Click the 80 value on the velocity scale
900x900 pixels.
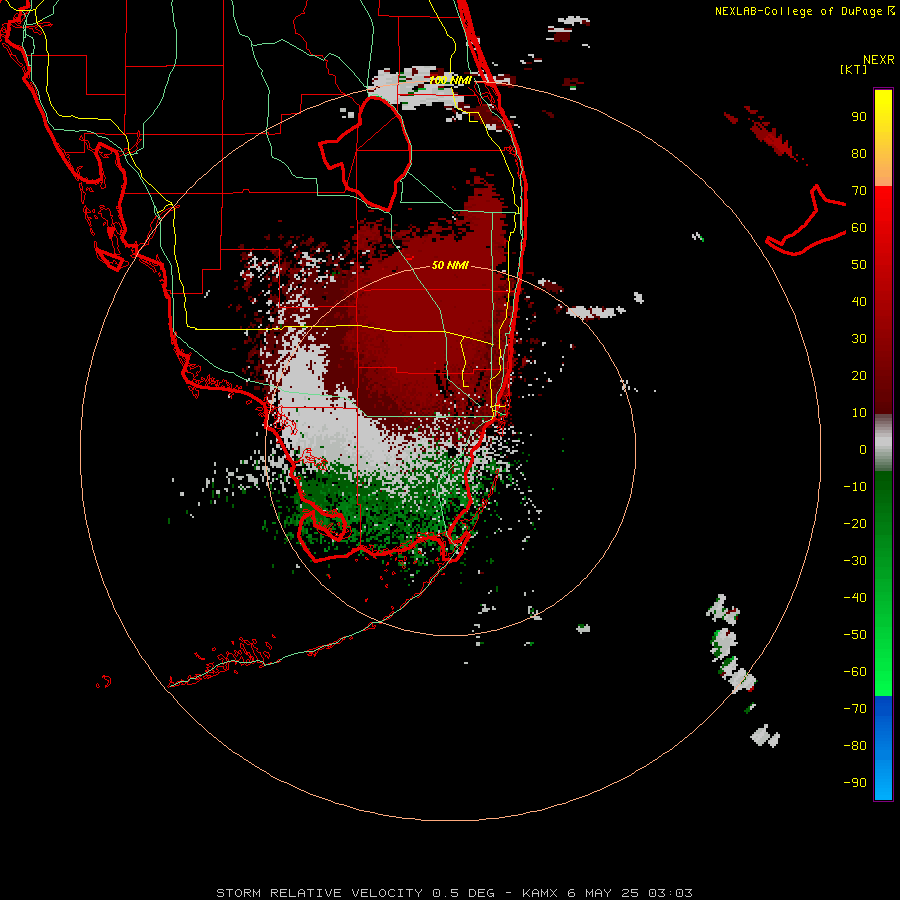pyautogui.click(x=859, y=153)
